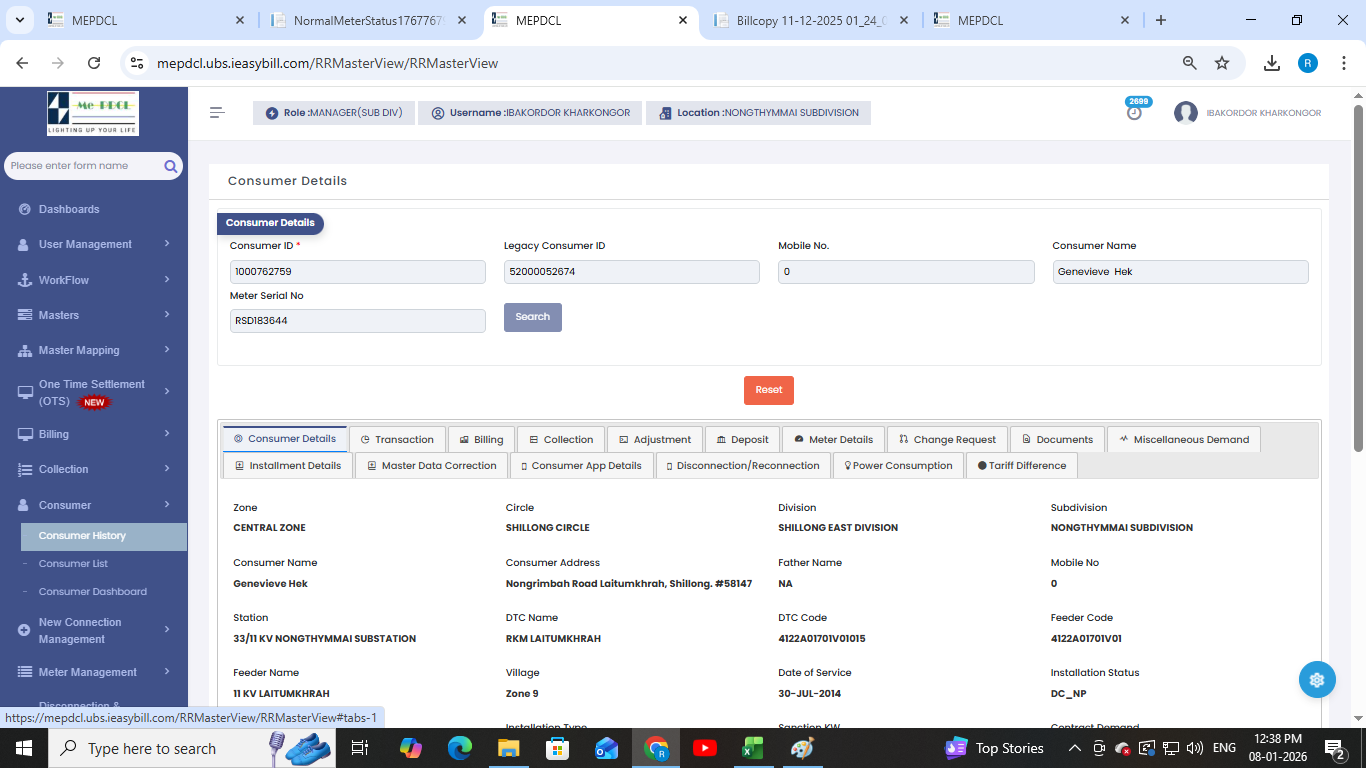Bookmark this page with the star icon
Image resolution: width=1366 pixels, height=768 pixels.
[1222, 63]
